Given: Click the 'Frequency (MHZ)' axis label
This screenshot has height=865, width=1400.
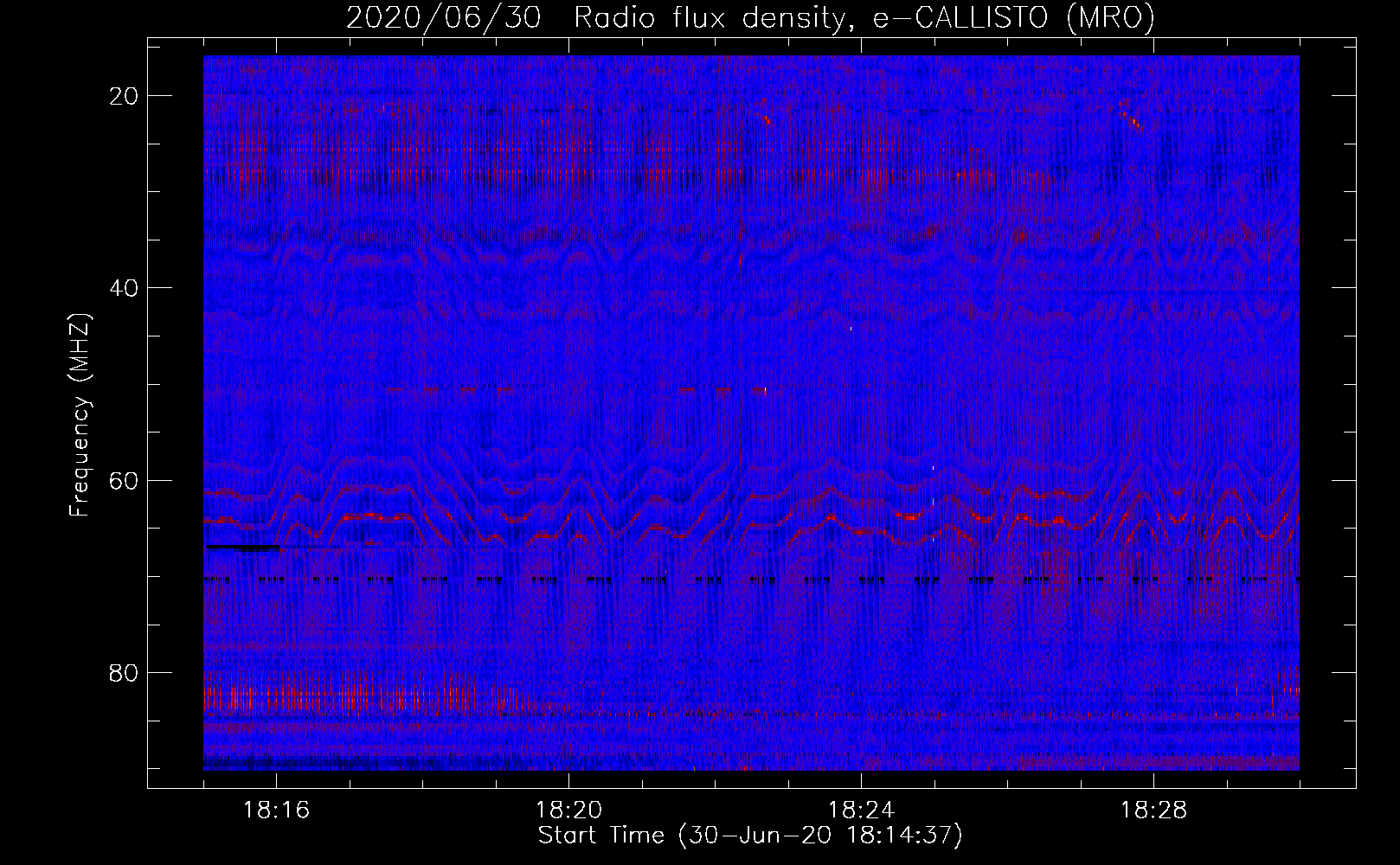Looking at the screenshot, I should (80, 415).
